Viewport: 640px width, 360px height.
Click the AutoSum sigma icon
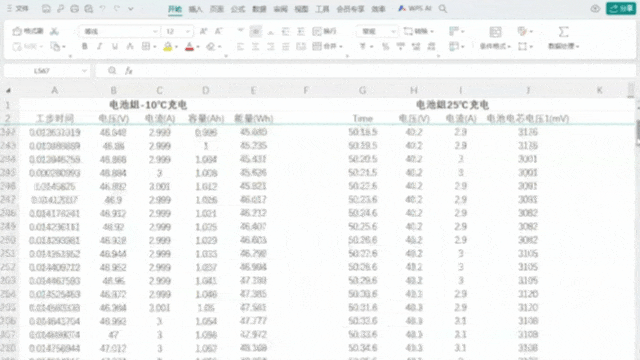pos(563,32)
